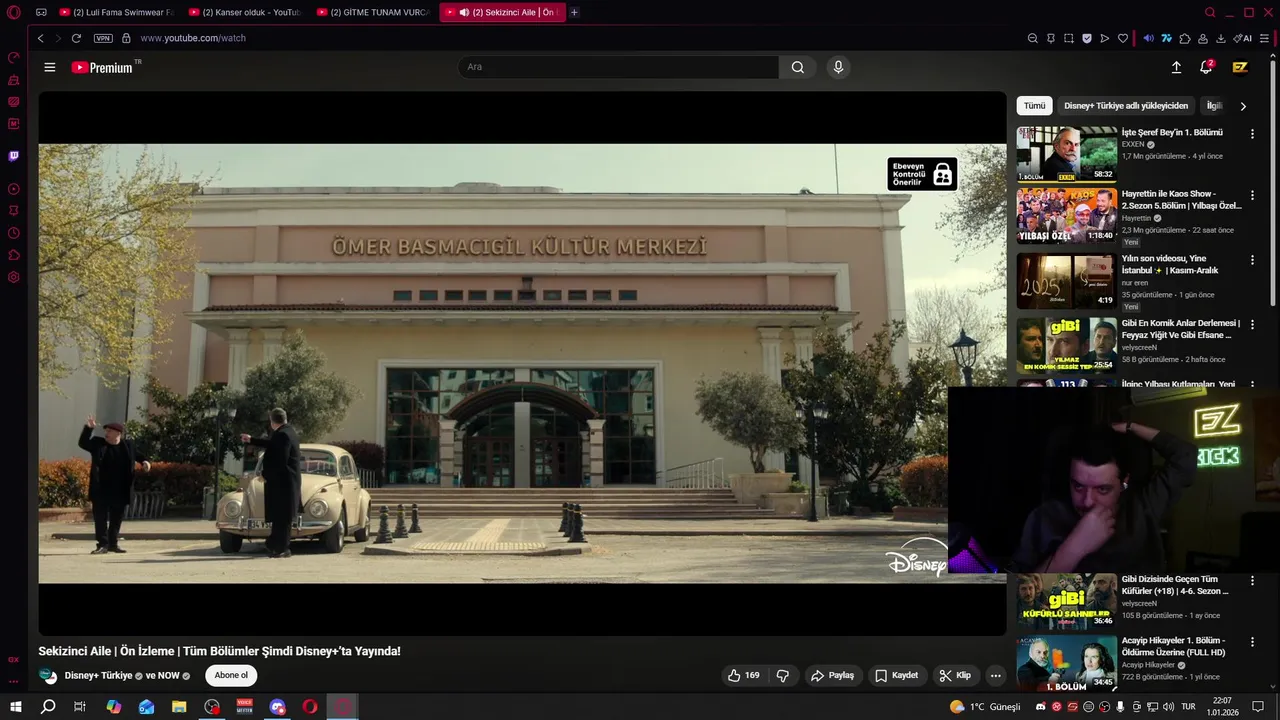This screenshot has width=1280, height=720.
Task: Click inside the YouTube Ara search field
Action: pyautogui.click(x=618, y=67)
